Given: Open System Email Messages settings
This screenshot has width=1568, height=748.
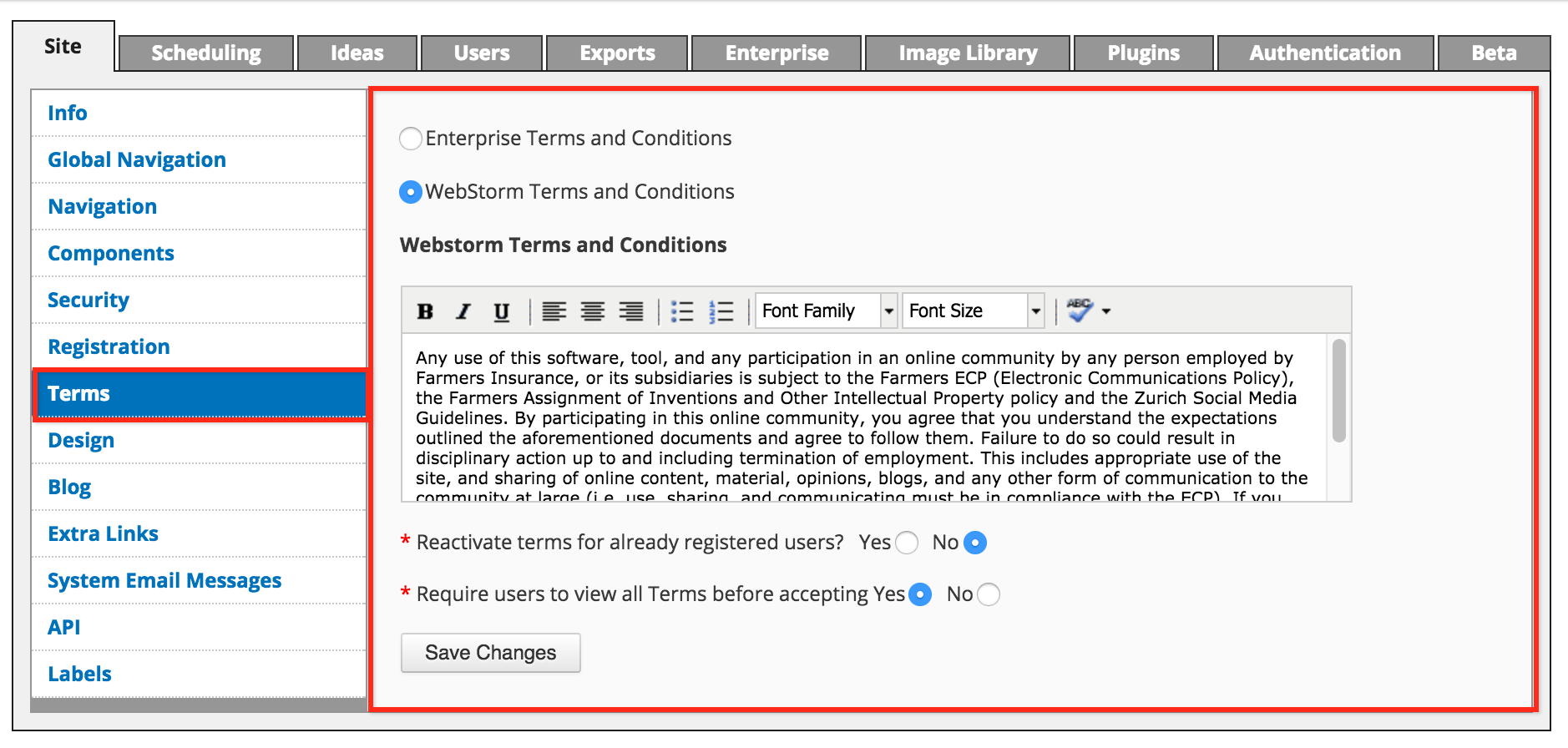Looking at the screenshot, I should coord(199,581).
